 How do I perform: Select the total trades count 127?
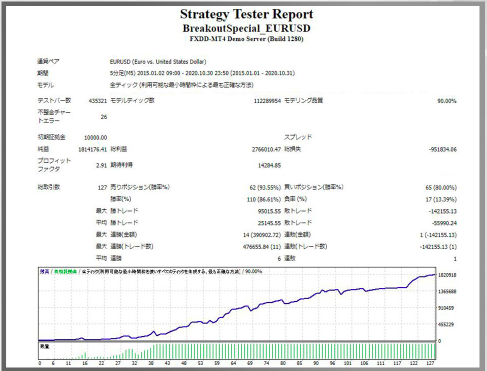[102, 187]
